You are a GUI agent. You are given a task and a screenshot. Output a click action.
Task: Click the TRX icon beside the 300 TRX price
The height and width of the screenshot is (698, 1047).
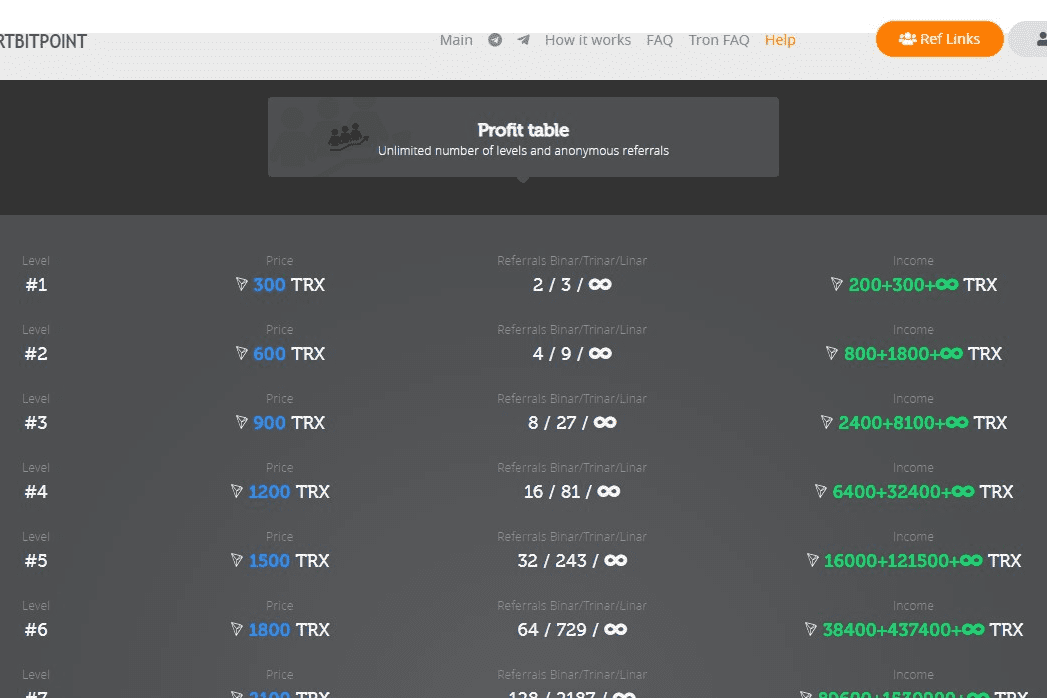click(x=241, y=284)
